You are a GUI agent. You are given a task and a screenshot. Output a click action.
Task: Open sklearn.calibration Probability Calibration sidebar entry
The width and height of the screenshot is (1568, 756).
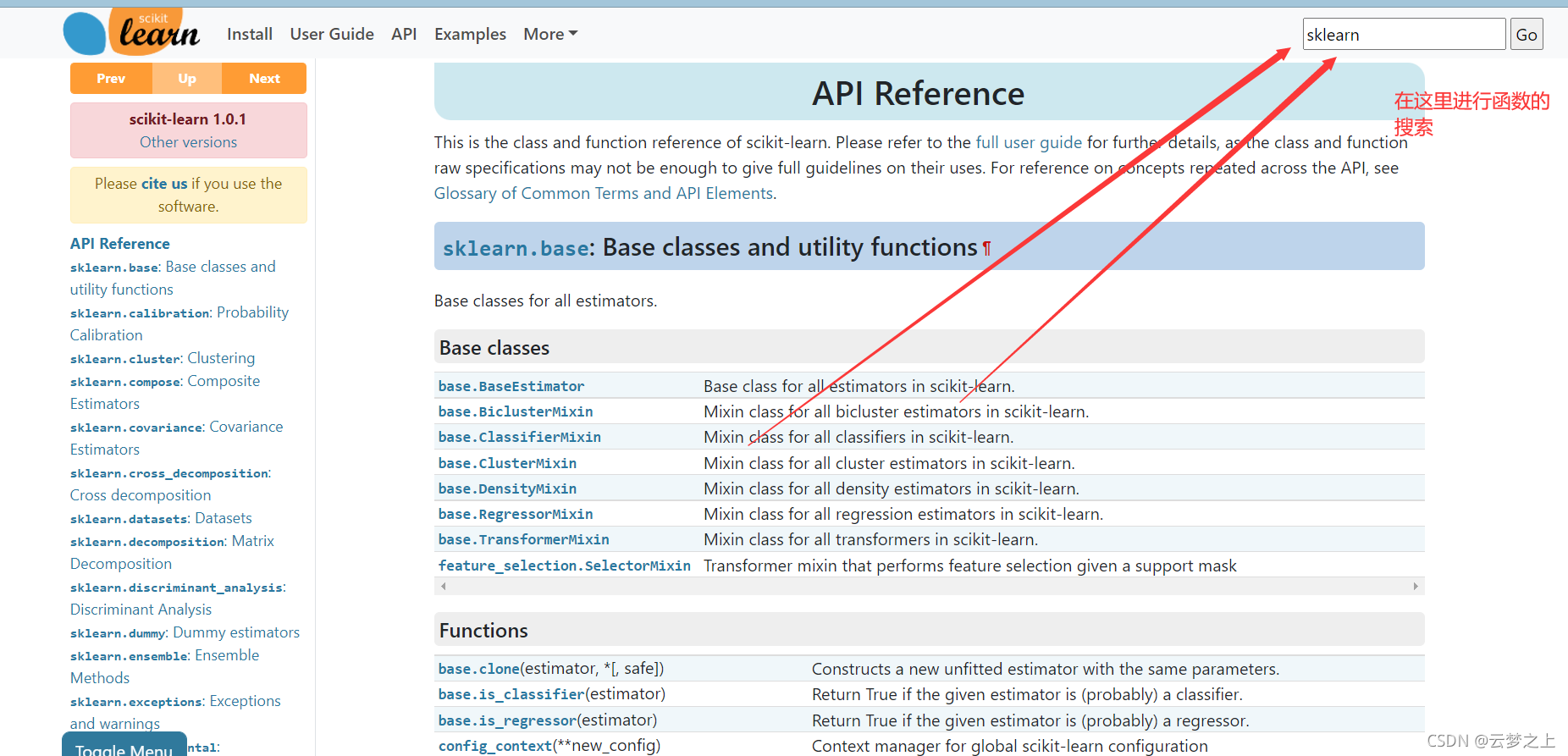coord(179,323)
